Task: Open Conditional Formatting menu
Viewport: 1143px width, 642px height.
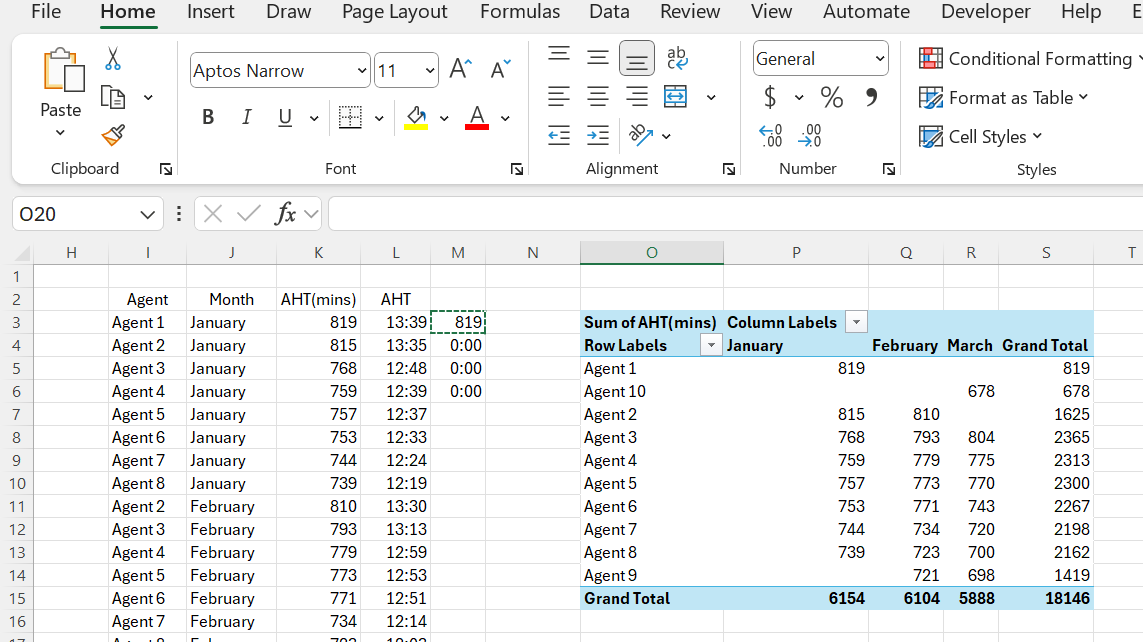Action: pos(1029,58)
